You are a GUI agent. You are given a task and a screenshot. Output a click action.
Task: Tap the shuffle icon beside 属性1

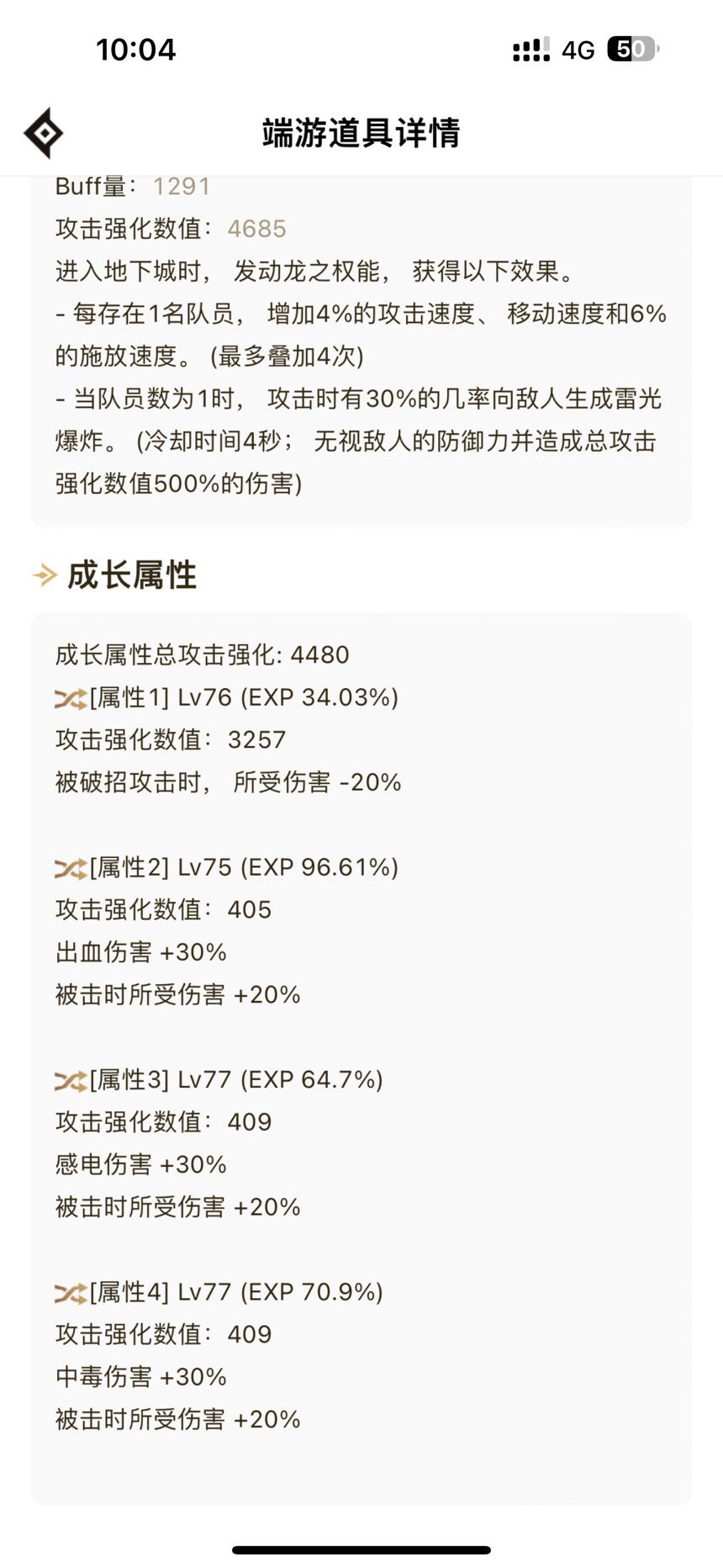tap(71, 698)
